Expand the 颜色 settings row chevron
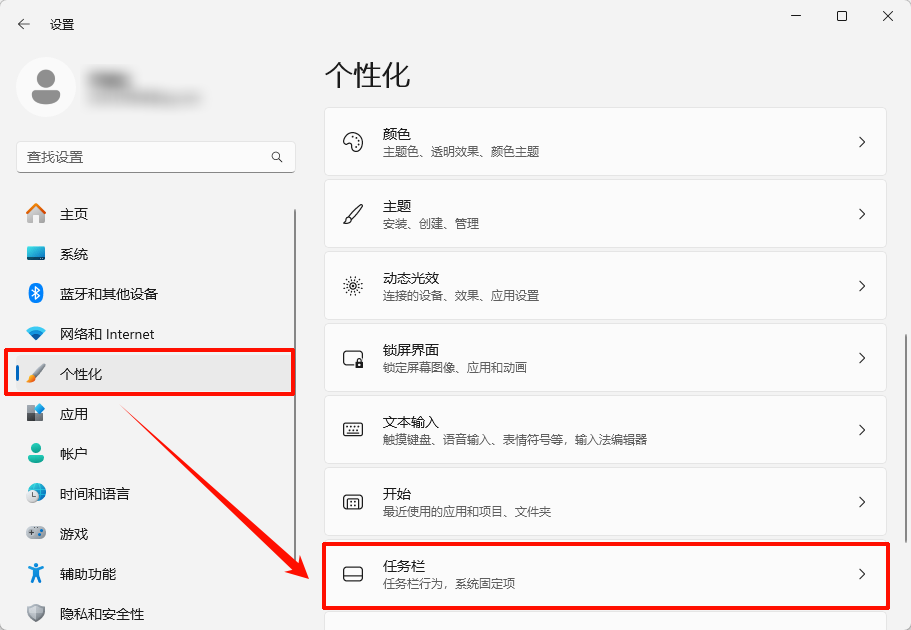This screenshot has width=911, height=630. pyautogui.click(x=862, y=141)
